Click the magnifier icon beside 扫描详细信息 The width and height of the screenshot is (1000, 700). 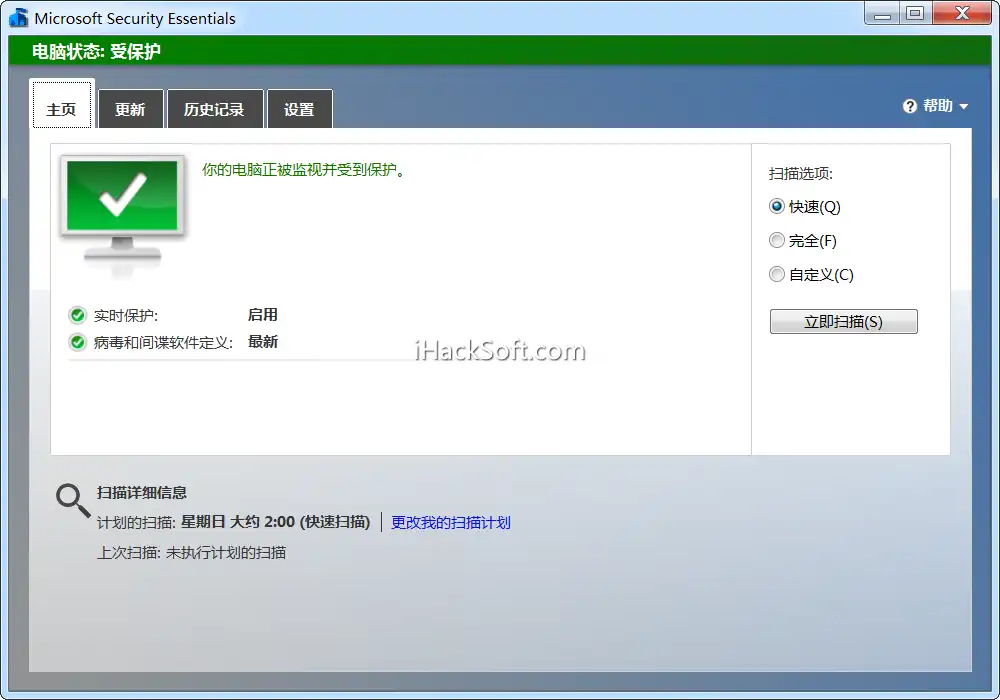coord(73,500)
